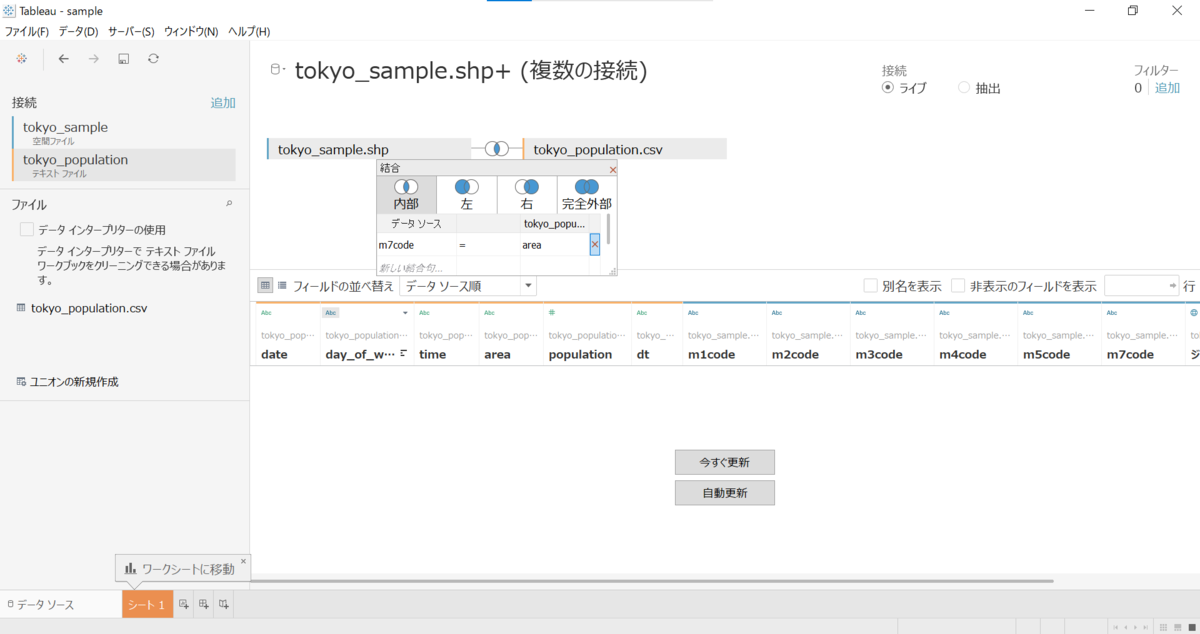Open the データ(D) menu
The width and height of the screenshot is (1200, 634).
tap(78, 32)
